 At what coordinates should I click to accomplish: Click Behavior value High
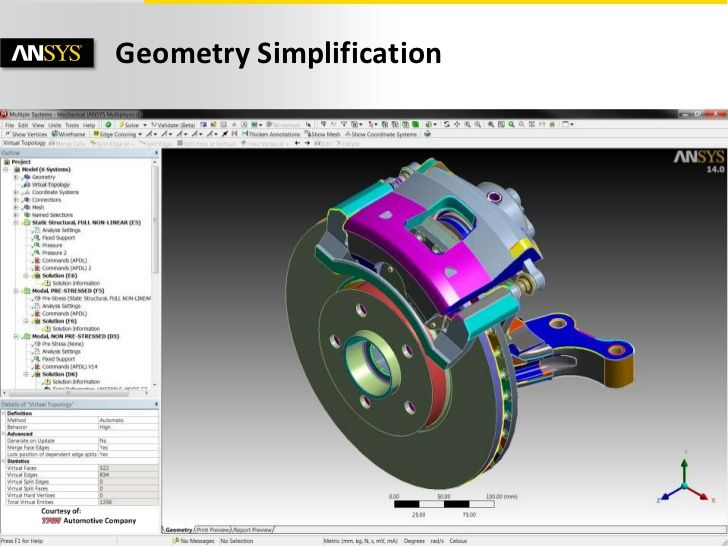128,427
